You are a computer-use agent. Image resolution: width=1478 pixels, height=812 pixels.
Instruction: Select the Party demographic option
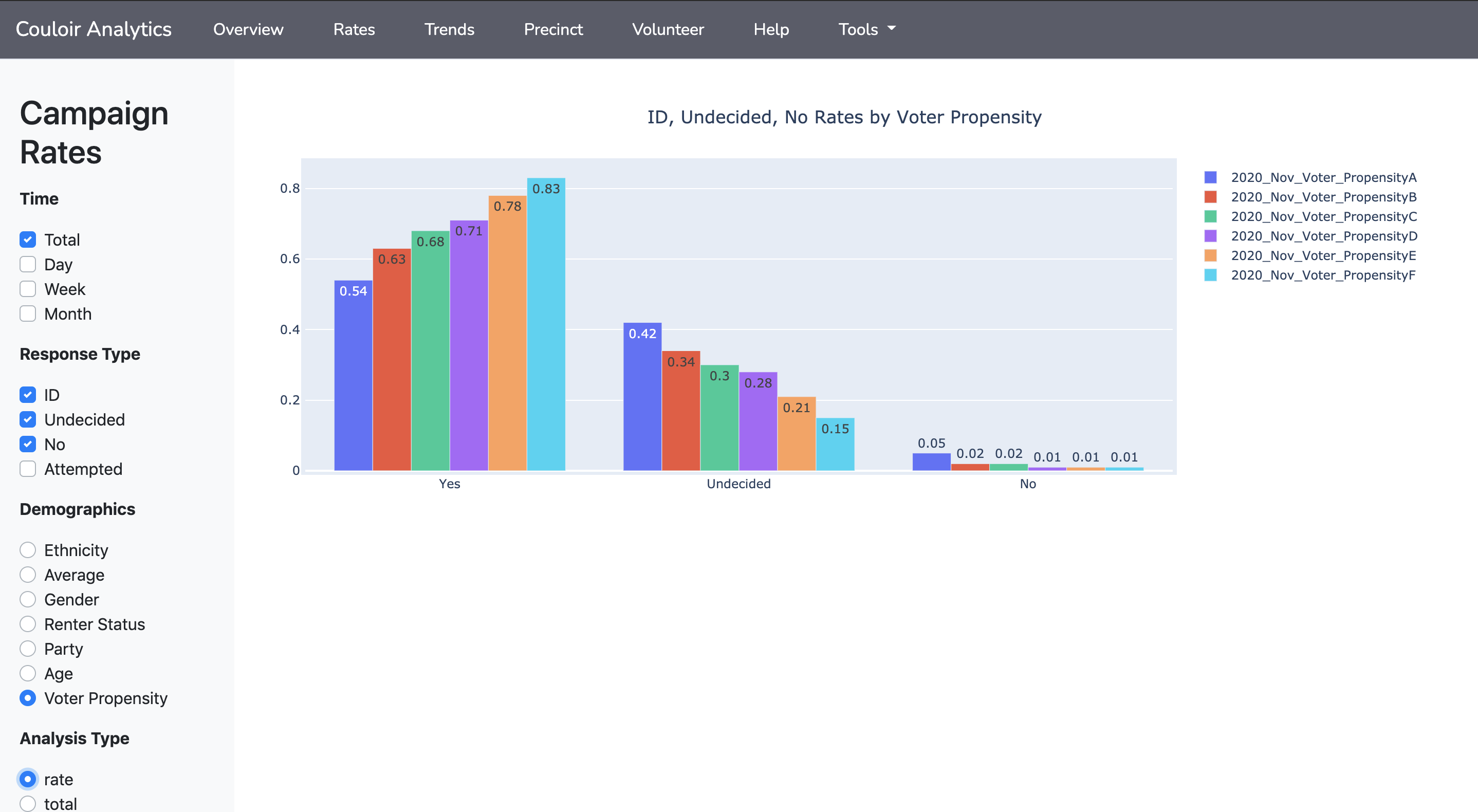point(28,649)
